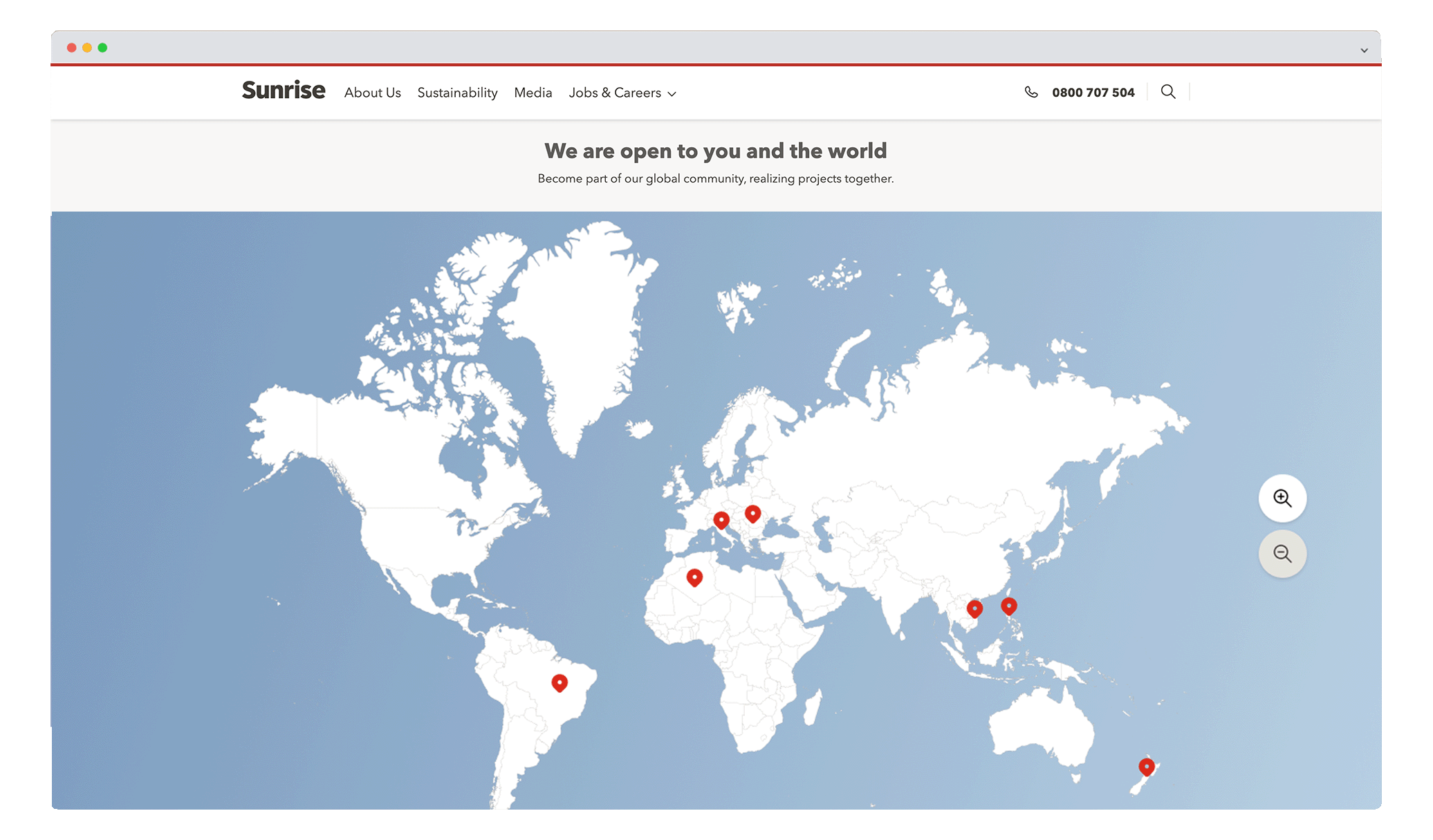Select the map pin on New Zealand
The height and width of the screenshot is (840, 1433).
(1146, 766)
